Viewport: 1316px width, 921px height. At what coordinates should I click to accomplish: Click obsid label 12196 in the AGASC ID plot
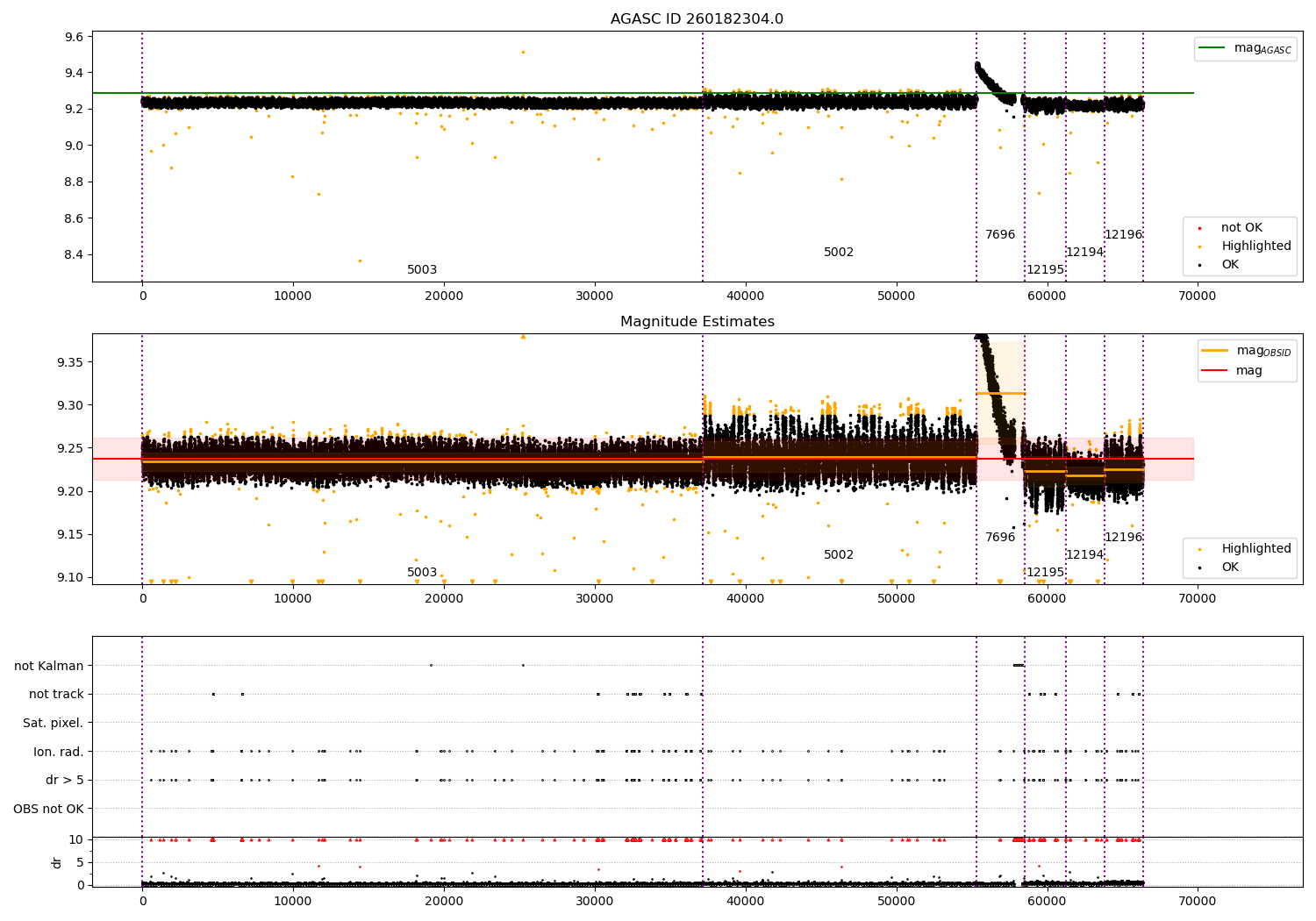click(x=1123, y=235)
